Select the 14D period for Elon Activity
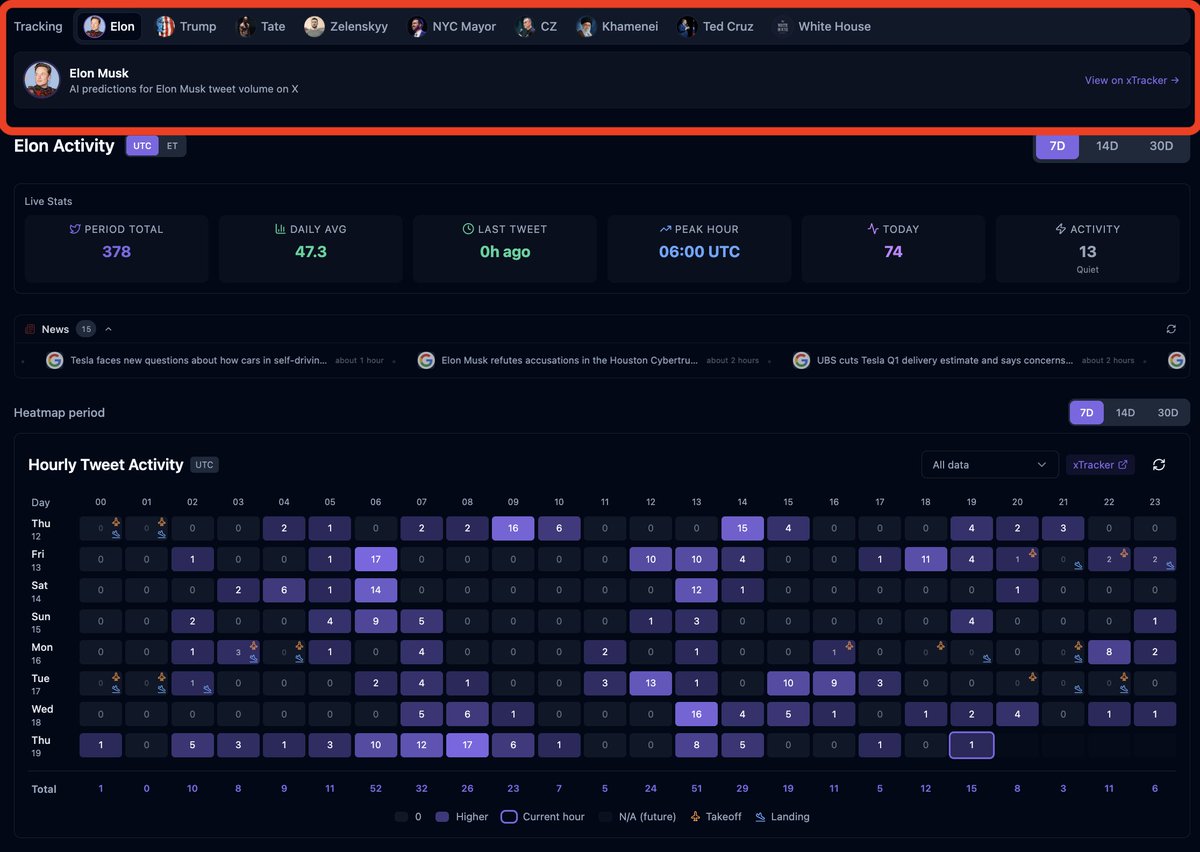 tap(1106, 145)
